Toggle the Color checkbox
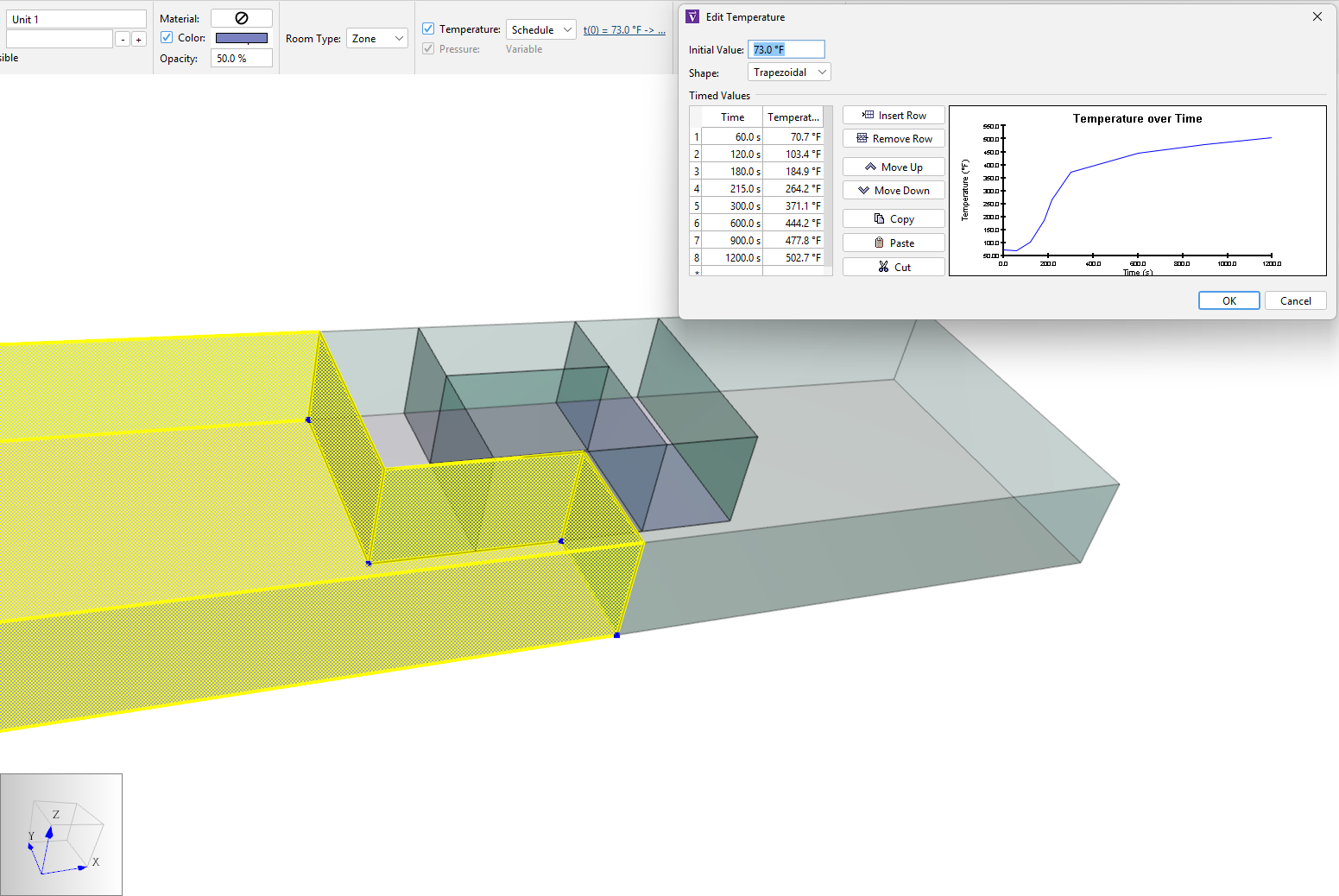The image size is (1339, 896). pos(167,37)
